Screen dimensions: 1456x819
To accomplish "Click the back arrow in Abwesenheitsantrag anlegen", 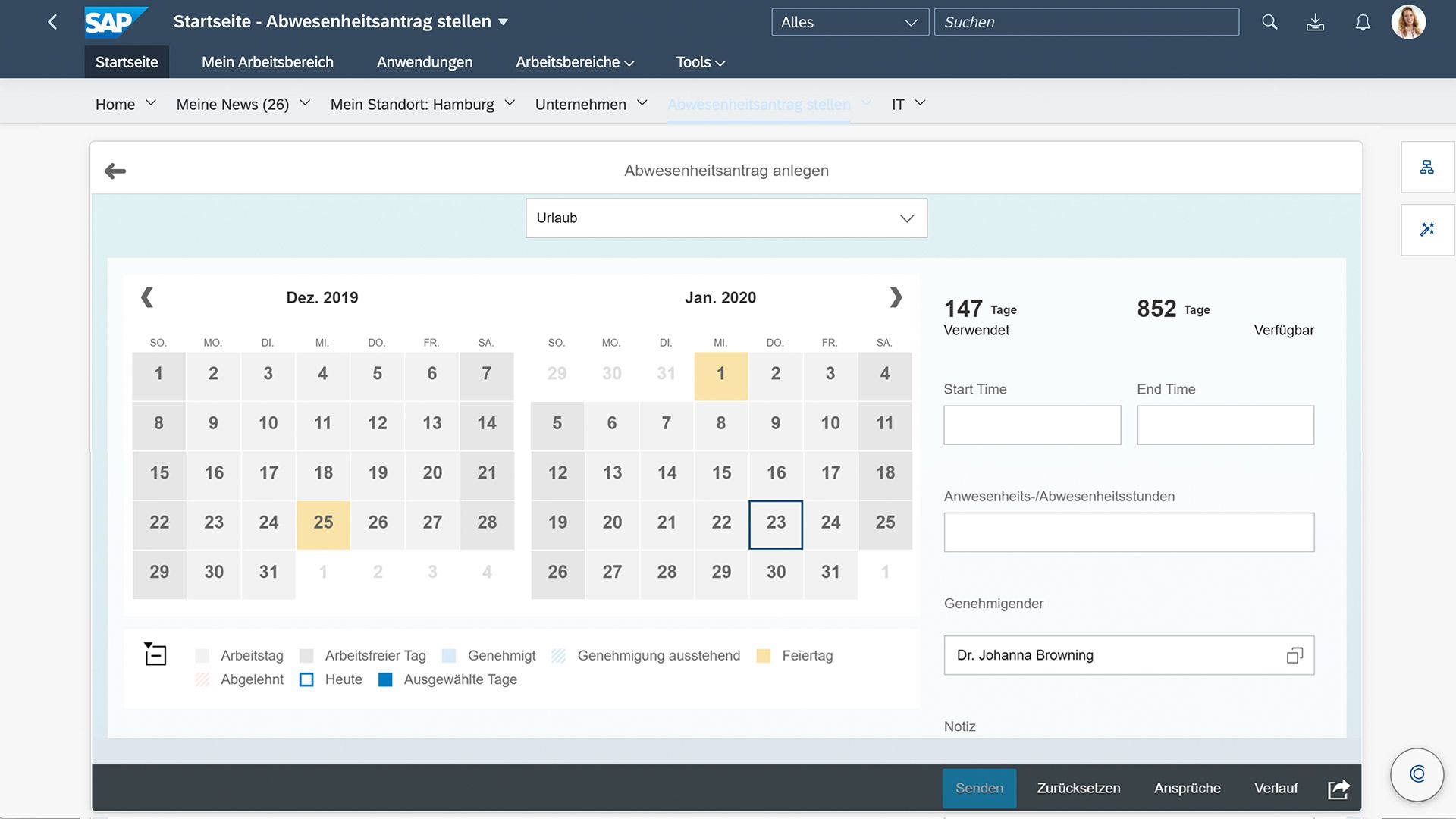I will click(115, 170).
